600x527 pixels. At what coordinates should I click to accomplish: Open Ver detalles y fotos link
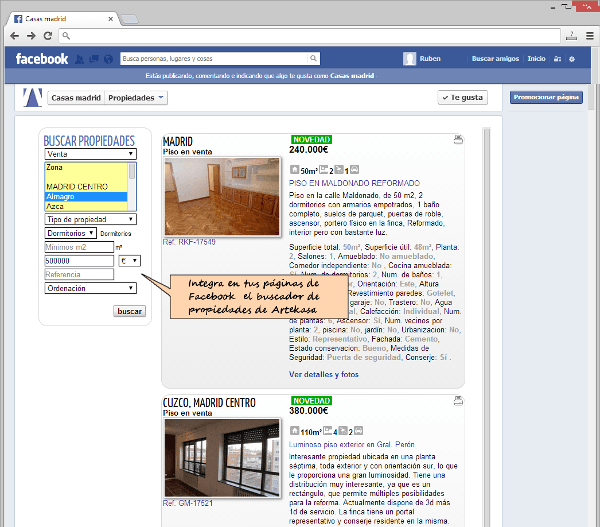(x=323, y=374)
